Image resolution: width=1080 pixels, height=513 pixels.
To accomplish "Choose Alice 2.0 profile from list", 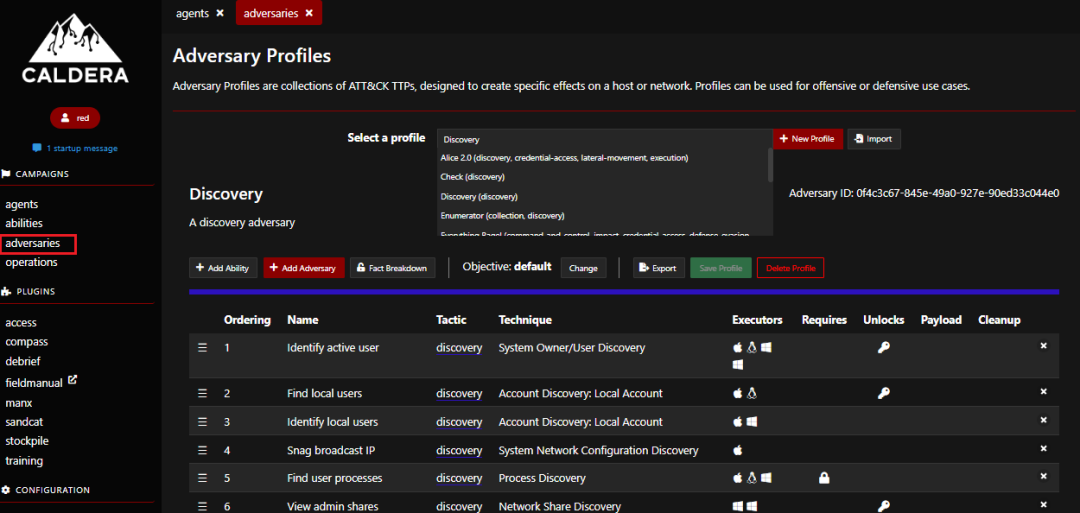I will (x=564, y=158).
